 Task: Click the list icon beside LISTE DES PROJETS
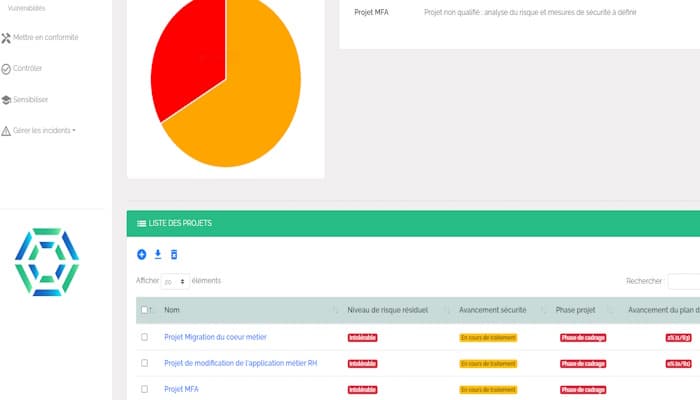[142, 223]
